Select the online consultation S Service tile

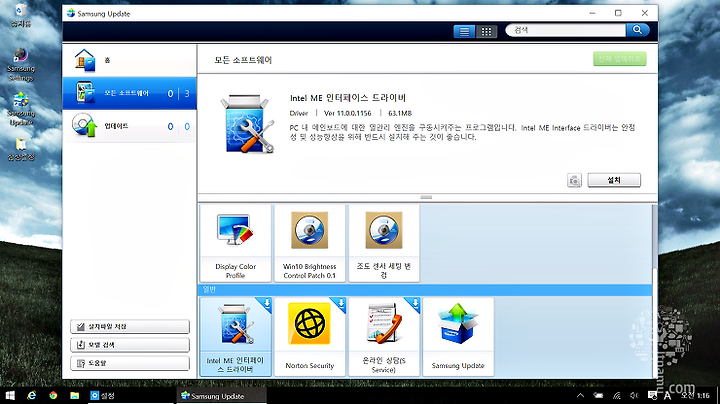[x=384, y=337]
